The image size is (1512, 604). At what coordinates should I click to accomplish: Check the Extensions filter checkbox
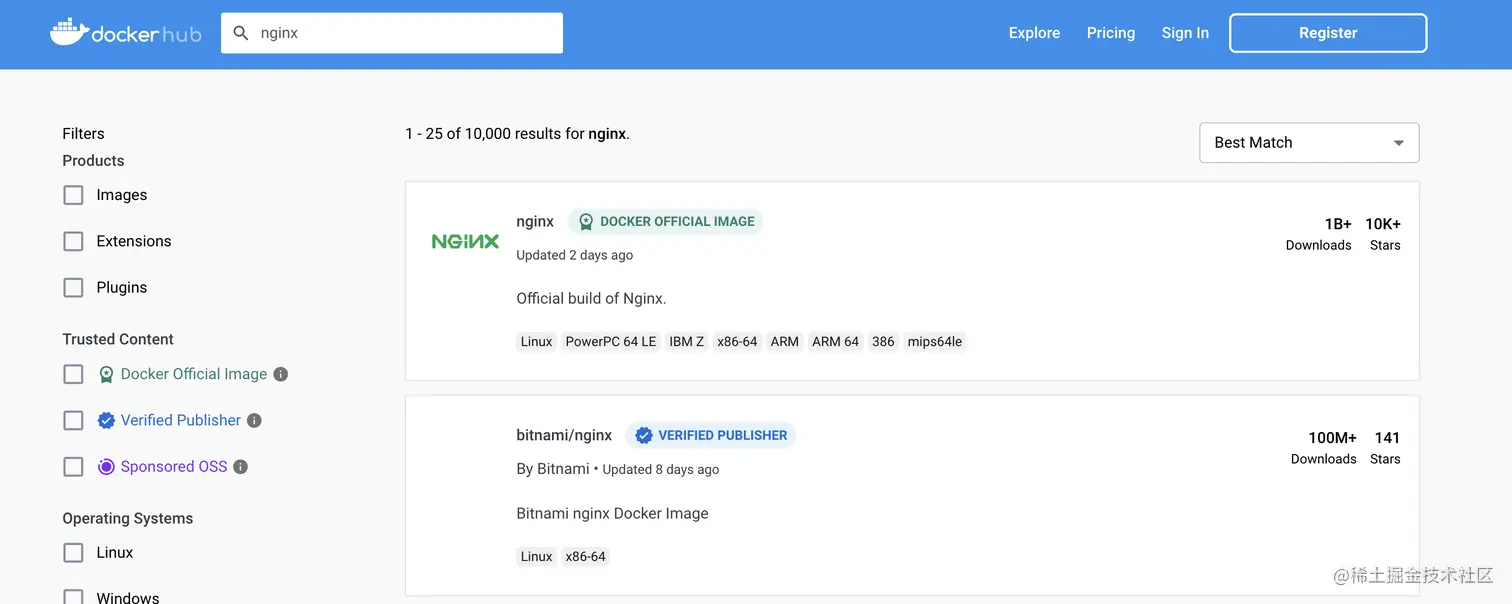[73, 241]
